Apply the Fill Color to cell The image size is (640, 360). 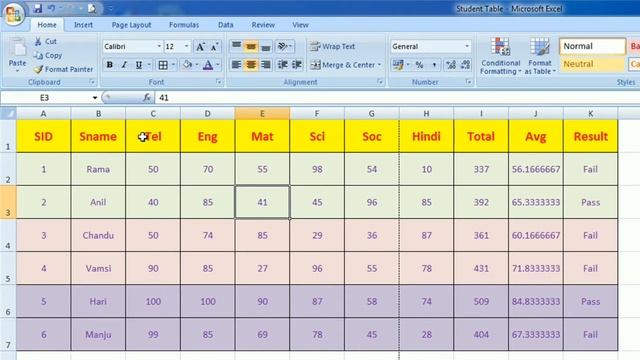tap(187, 64)
